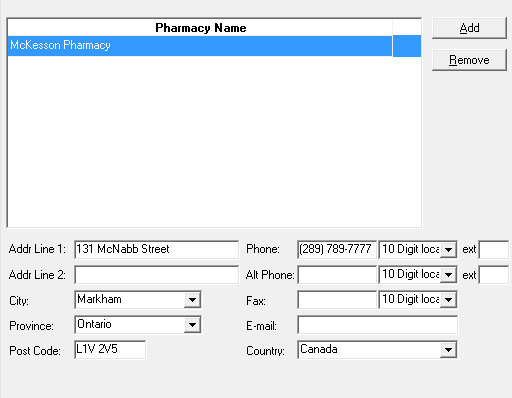Open the City dropdown showing Markham
Screen dimensions: 512x398
coord(192,300)
